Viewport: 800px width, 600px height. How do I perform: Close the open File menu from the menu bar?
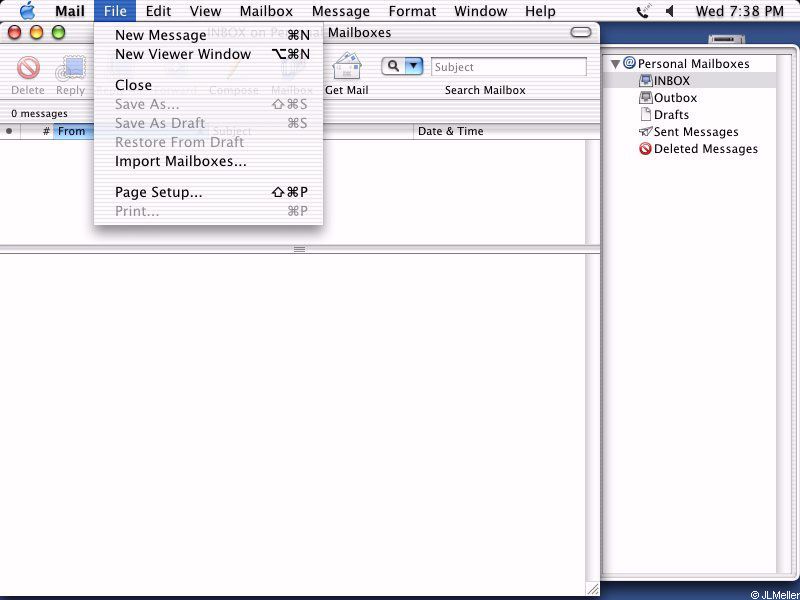(x=115, y=11)
